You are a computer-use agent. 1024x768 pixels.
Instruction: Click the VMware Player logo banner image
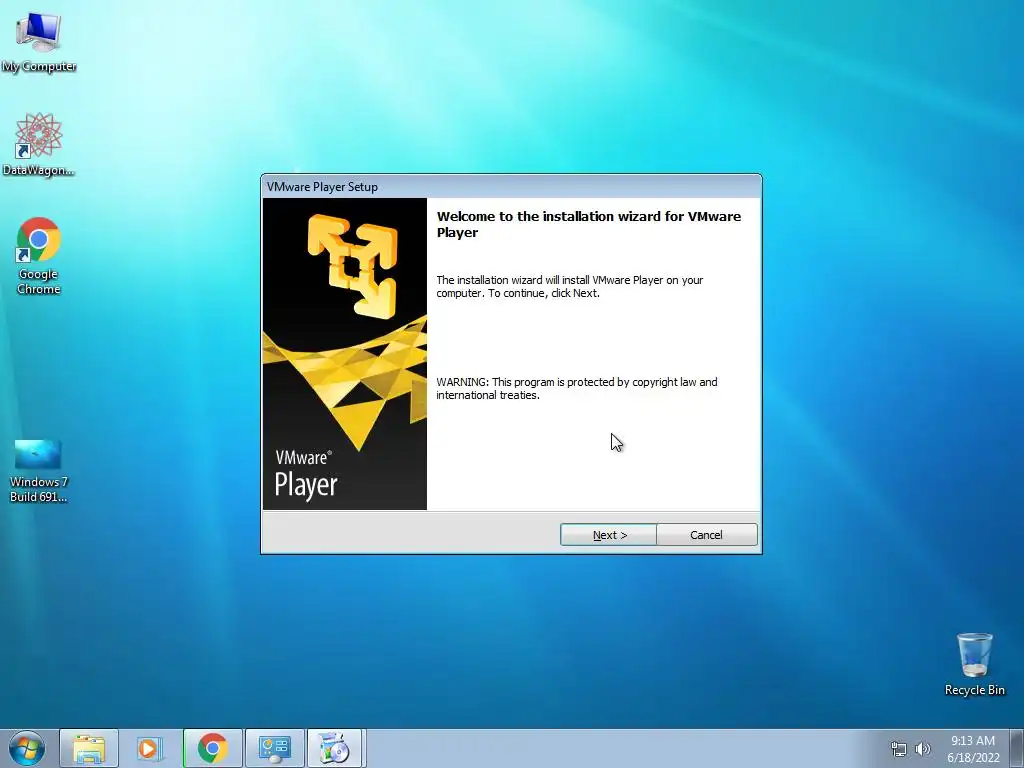345,354
